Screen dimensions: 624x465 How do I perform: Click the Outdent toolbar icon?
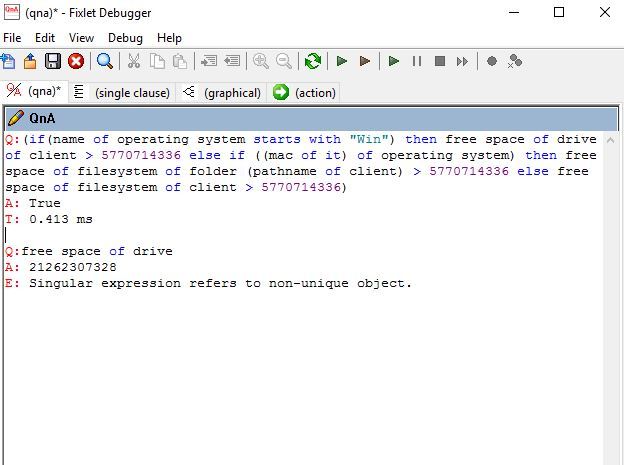(x=232, y=61)
